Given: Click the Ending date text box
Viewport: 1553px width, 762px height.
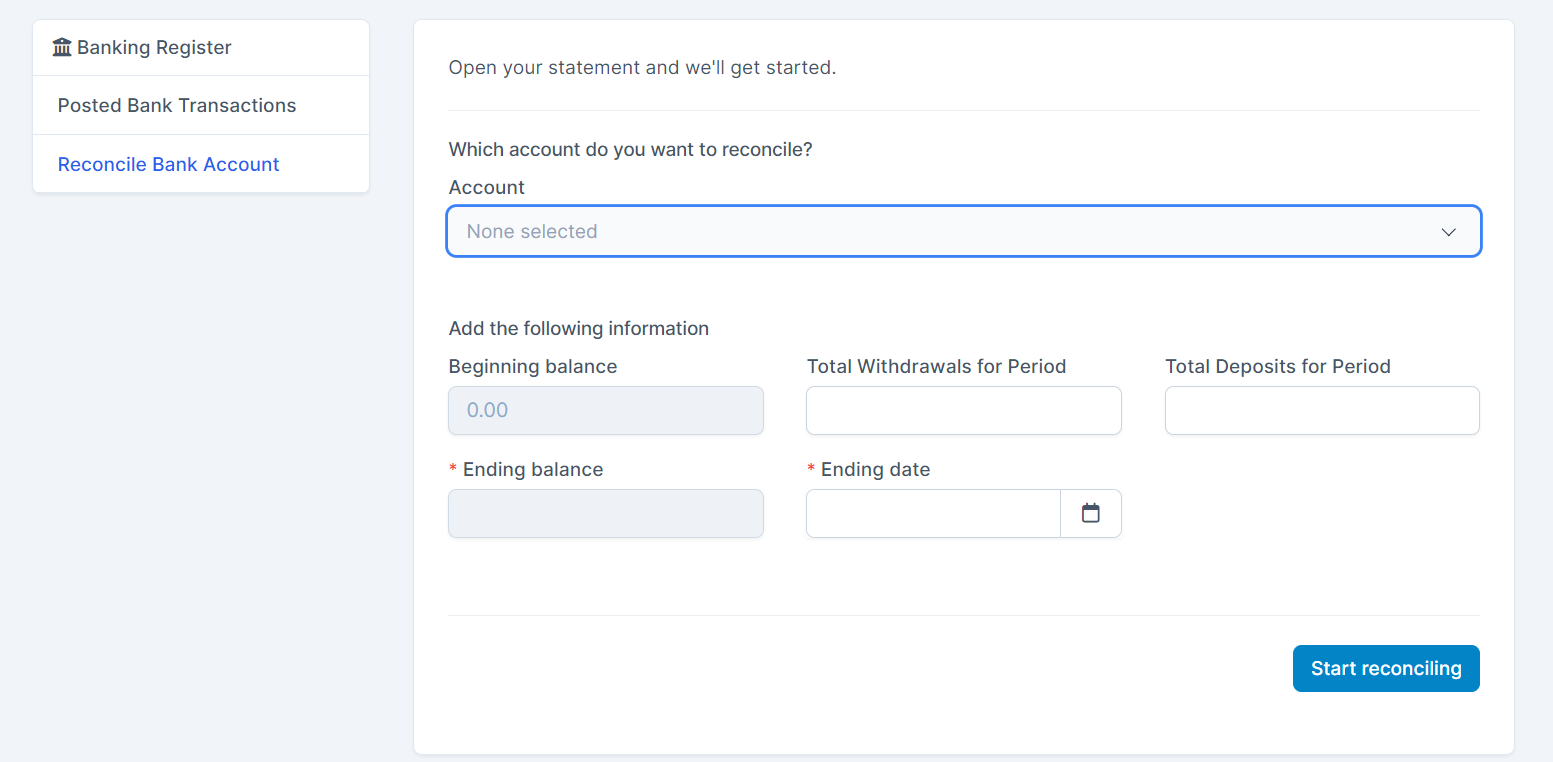Looking at the screenshot, I should coord(932,513).
